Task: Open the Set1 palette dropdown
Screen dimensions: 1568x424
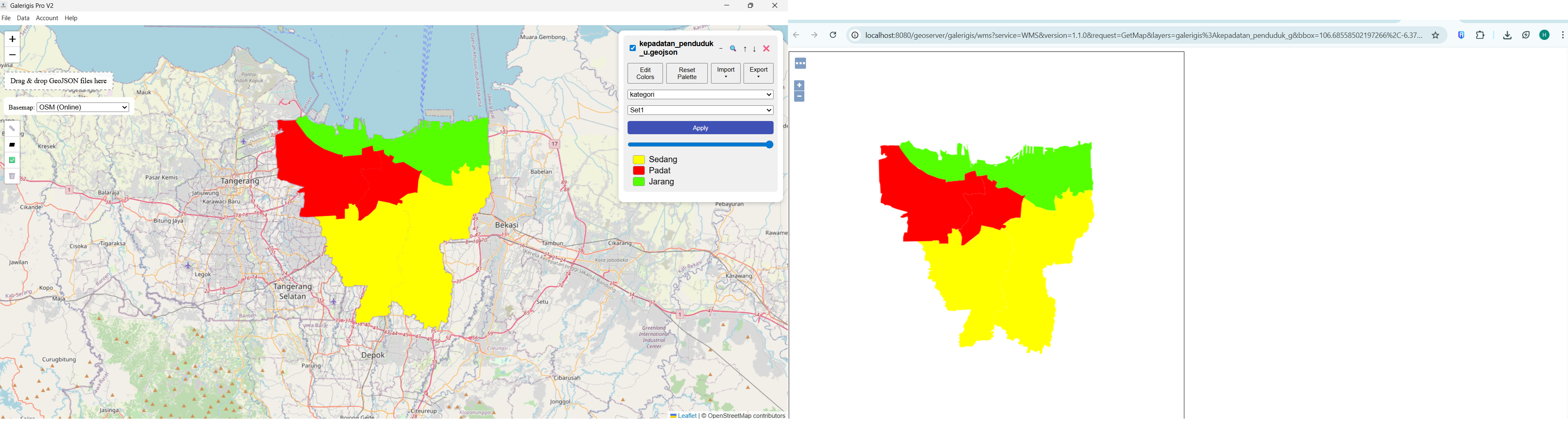Action: click(700, 110)
